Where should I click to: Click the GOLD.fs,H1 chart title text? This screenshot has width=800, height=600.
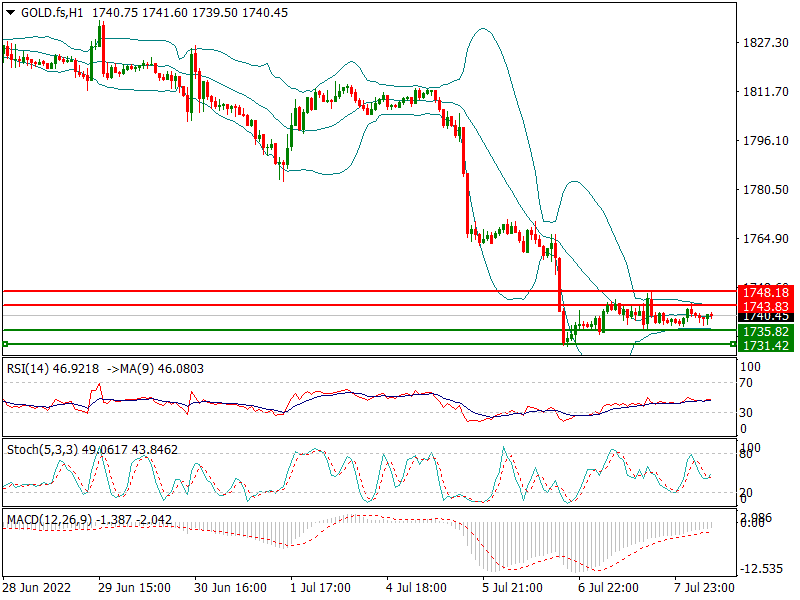(x=52, y=13)
